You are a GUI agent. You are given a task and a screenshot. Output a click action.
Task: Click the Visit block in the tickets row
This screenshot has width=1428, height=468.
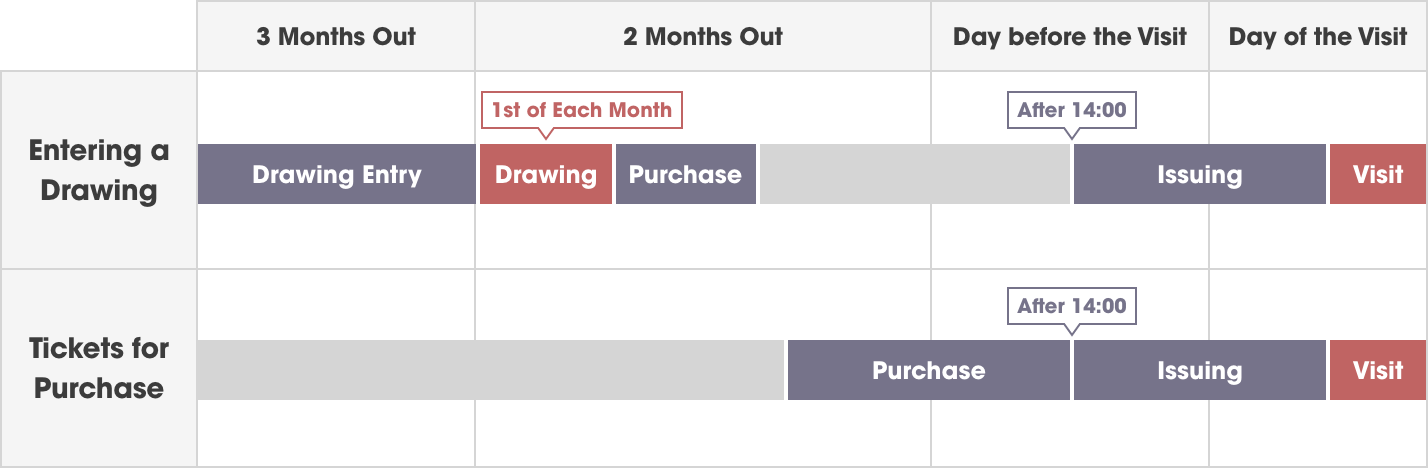(x=1378, y=371)
